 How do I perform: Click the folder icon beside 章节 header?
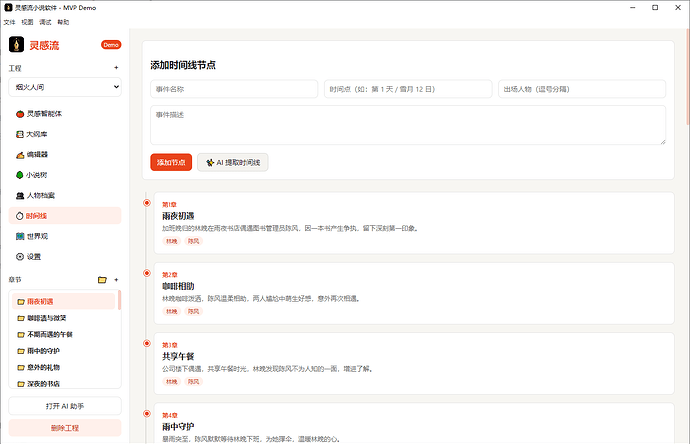[102, 280]
